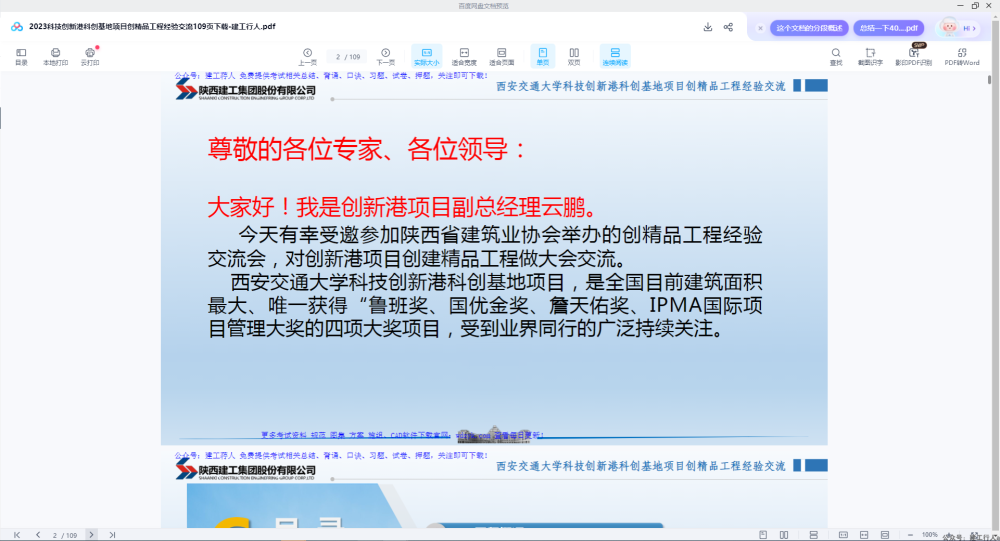Go to previous page in bottom bar
The height and width of the screenshot is (541, 1000).
(x=38, y=535)
